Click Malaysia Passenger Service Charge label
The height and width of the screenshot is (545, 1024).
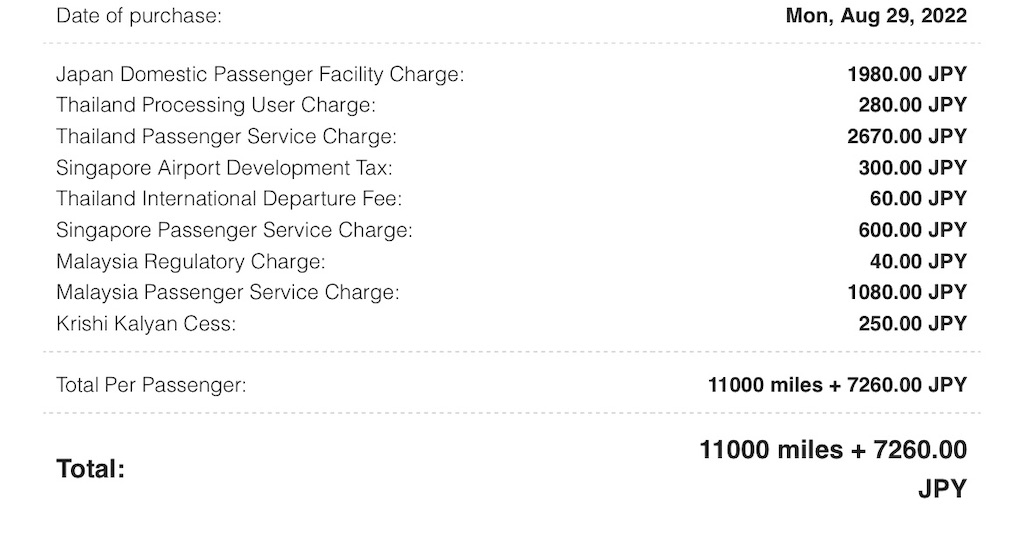(x=228, y=292)
